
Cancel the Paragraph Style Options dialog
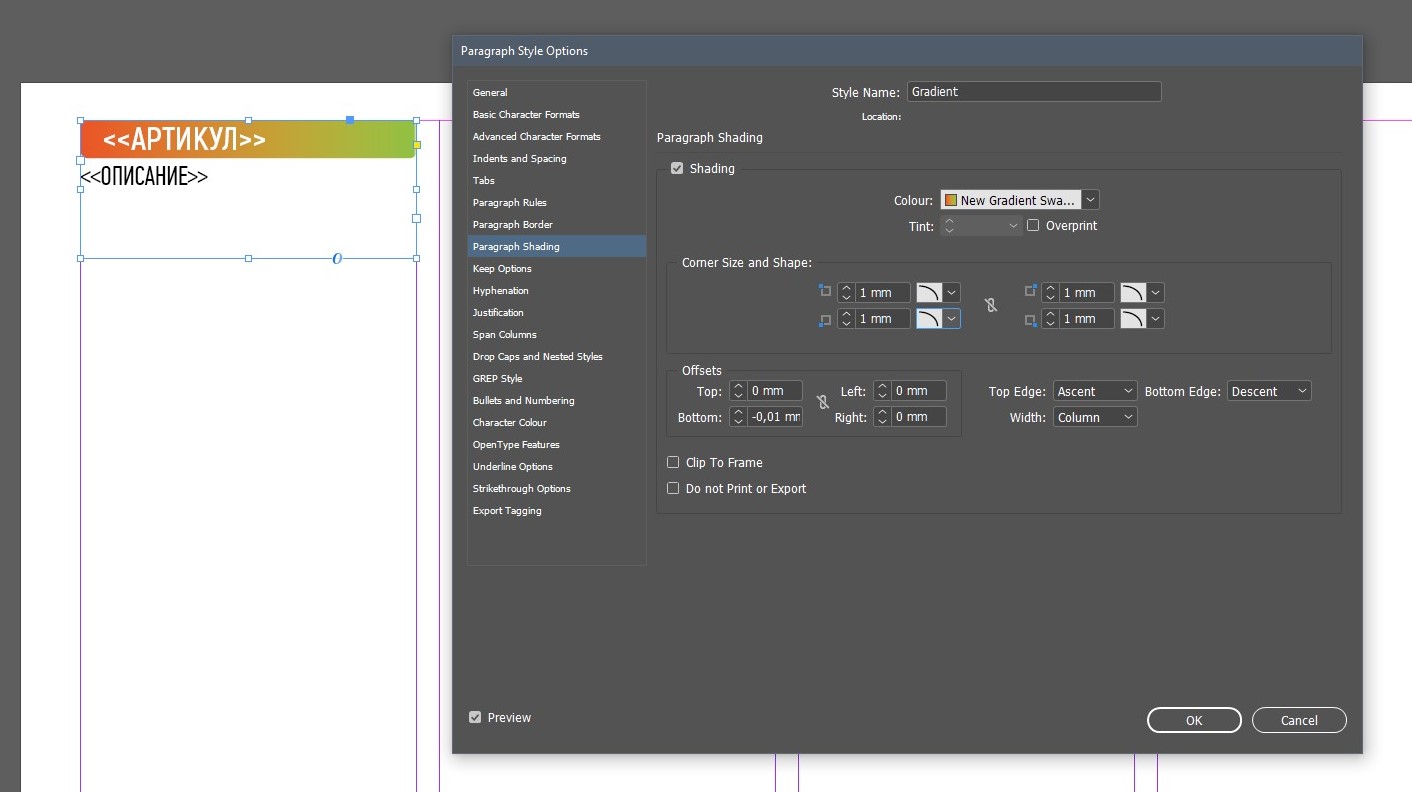1299,720
